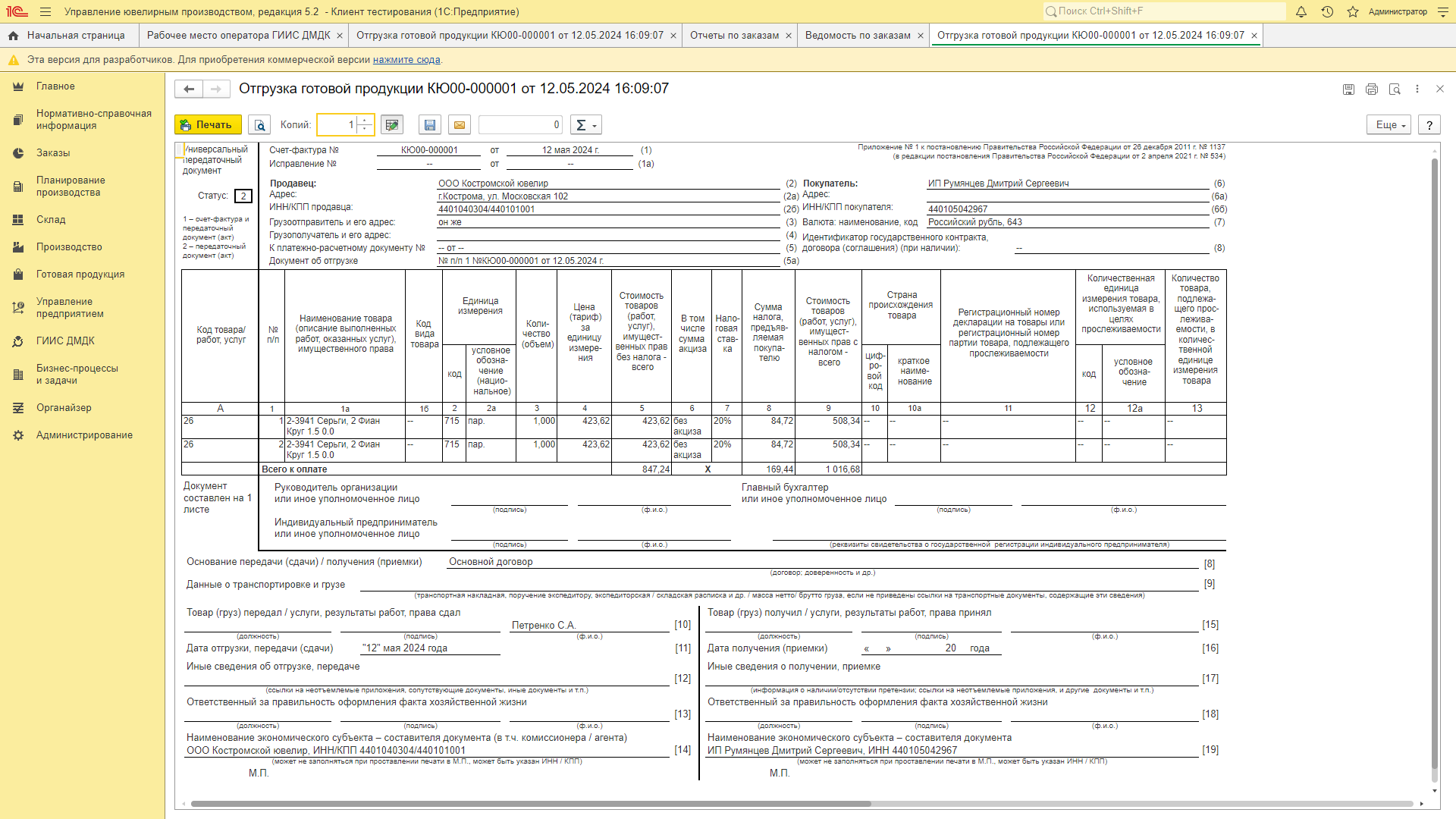Open notifications bell icon

(1301, 11)
